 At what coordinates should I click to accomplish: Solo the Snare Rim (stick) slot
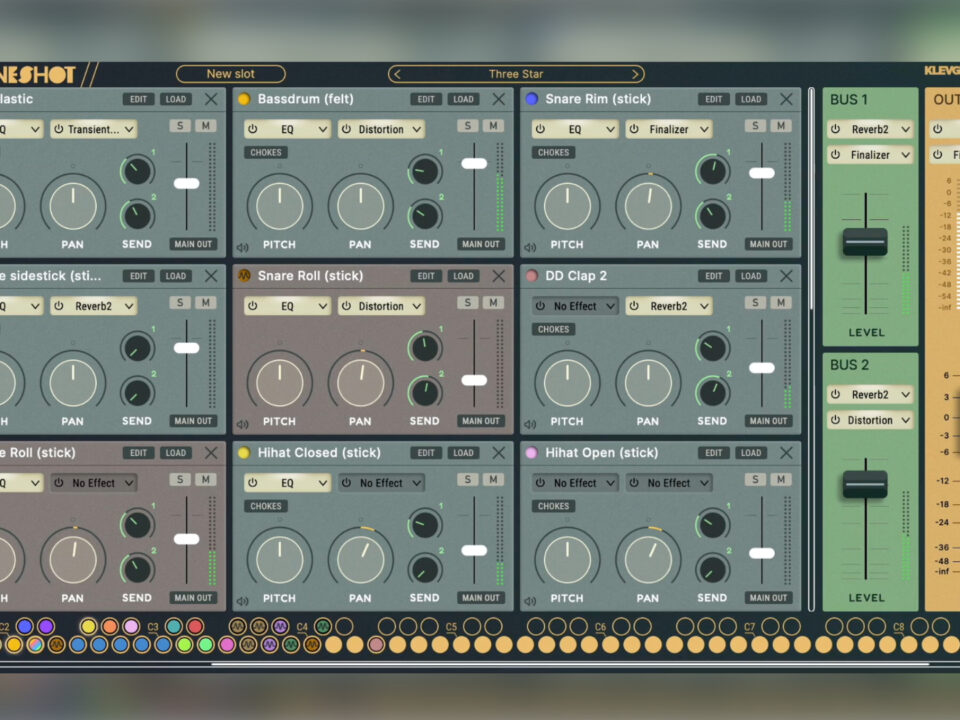(x=755, y=126)
